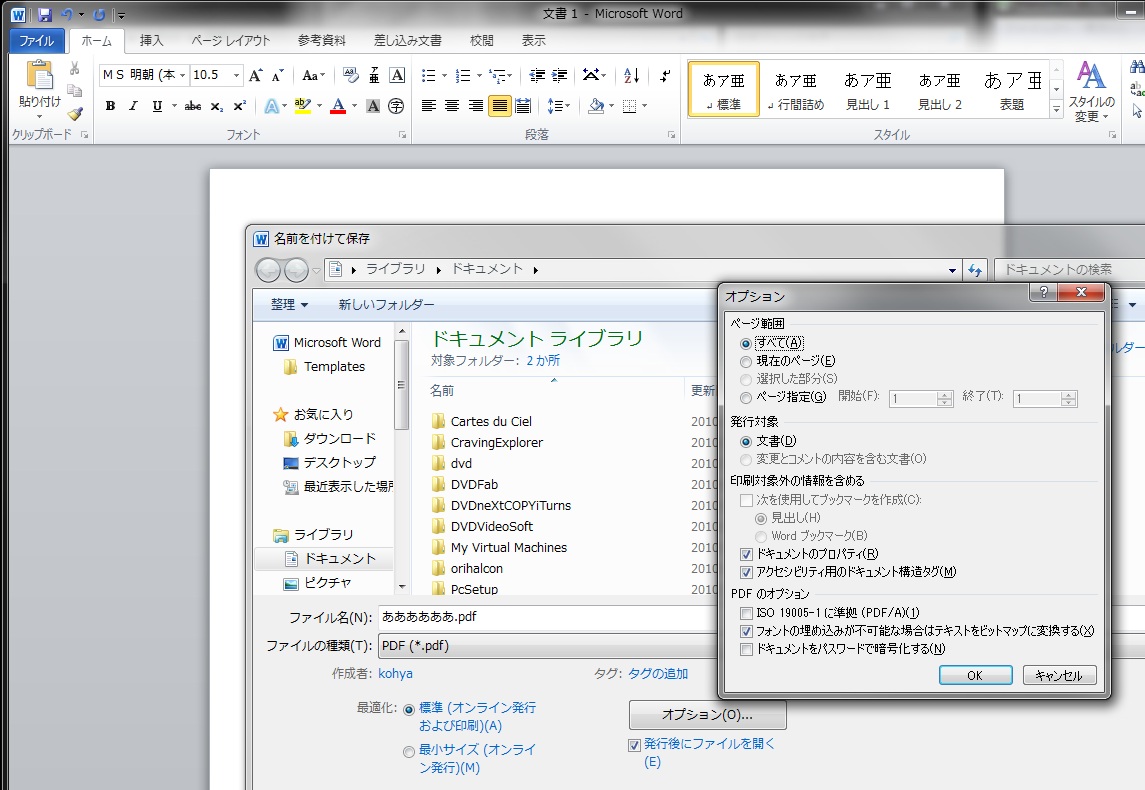Viewport: 1145px width, 790px height.
Task: Toggle bold formatting in the ribbon
Action: 110,106
